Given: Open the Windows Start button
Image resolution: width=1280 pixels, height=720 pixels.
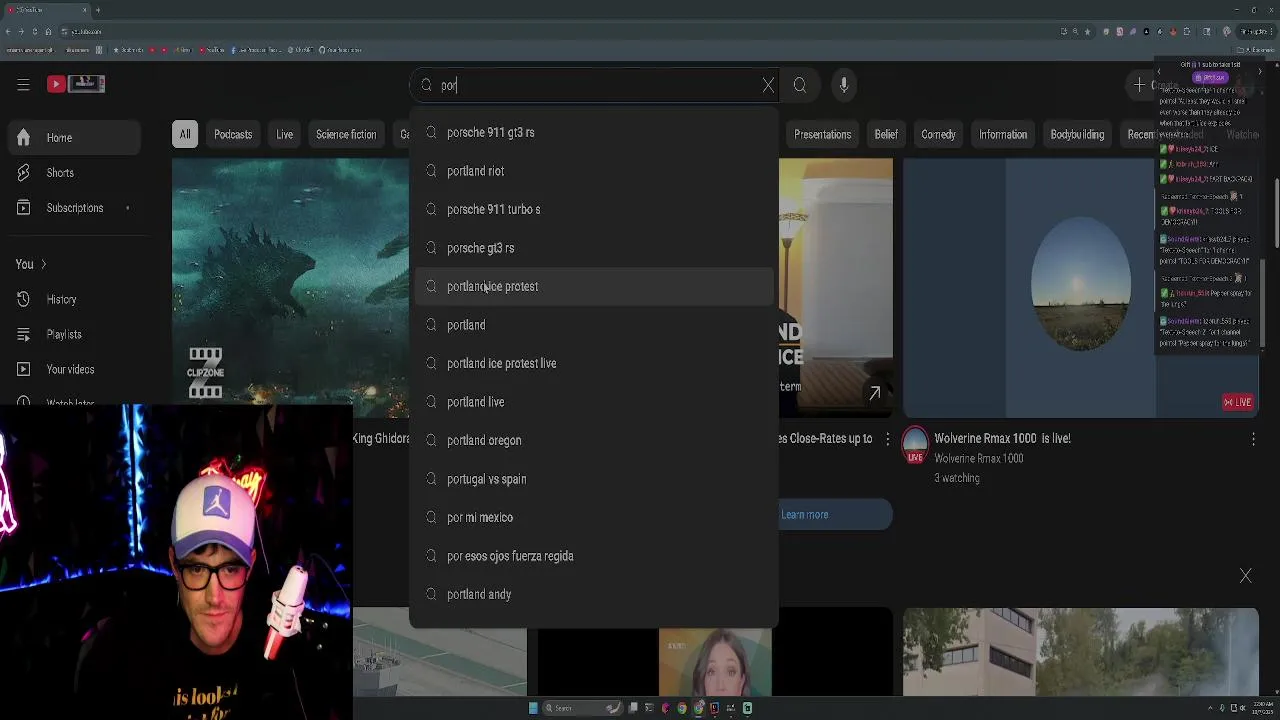Looking at the screenshot, I should [533, 708].
